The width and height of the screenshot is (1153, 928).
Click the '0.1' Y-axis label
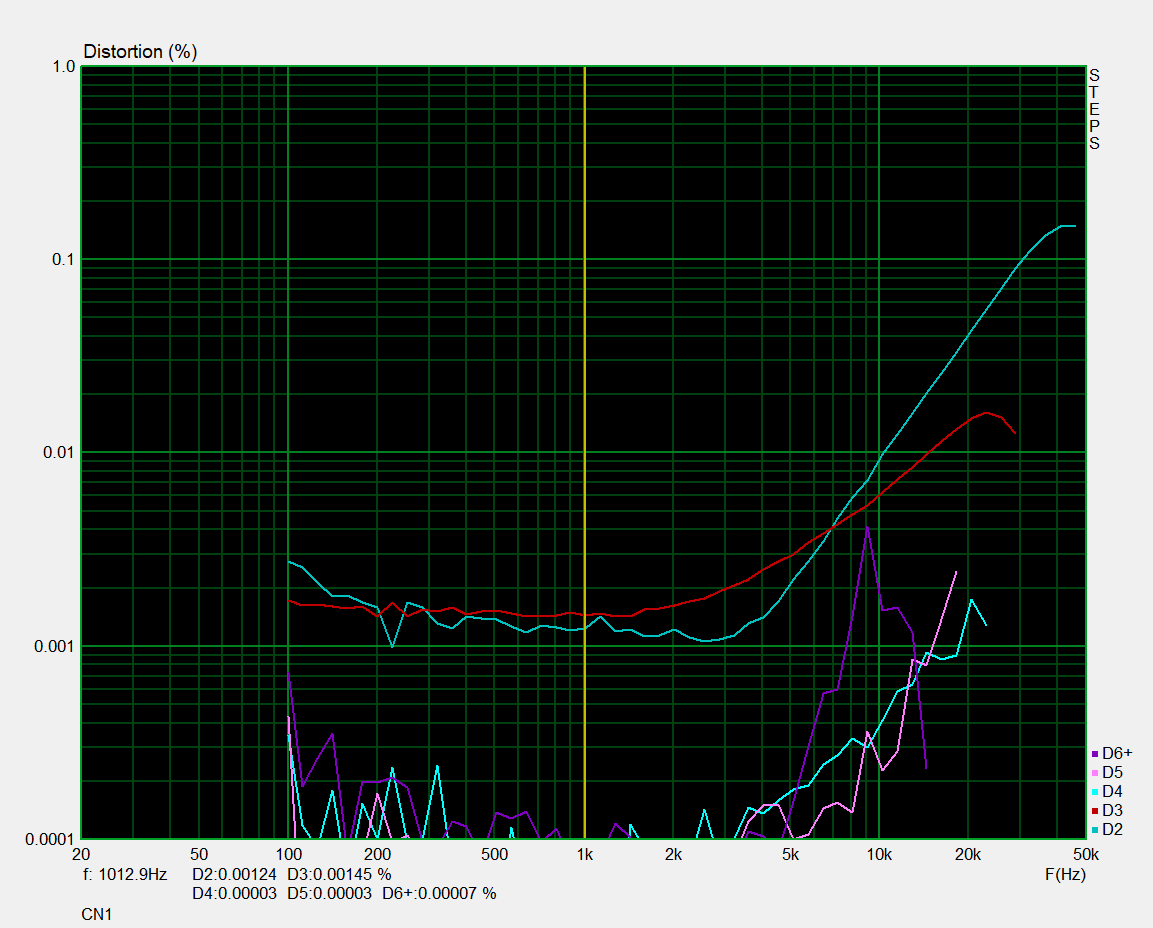click(x=64, y=260)
